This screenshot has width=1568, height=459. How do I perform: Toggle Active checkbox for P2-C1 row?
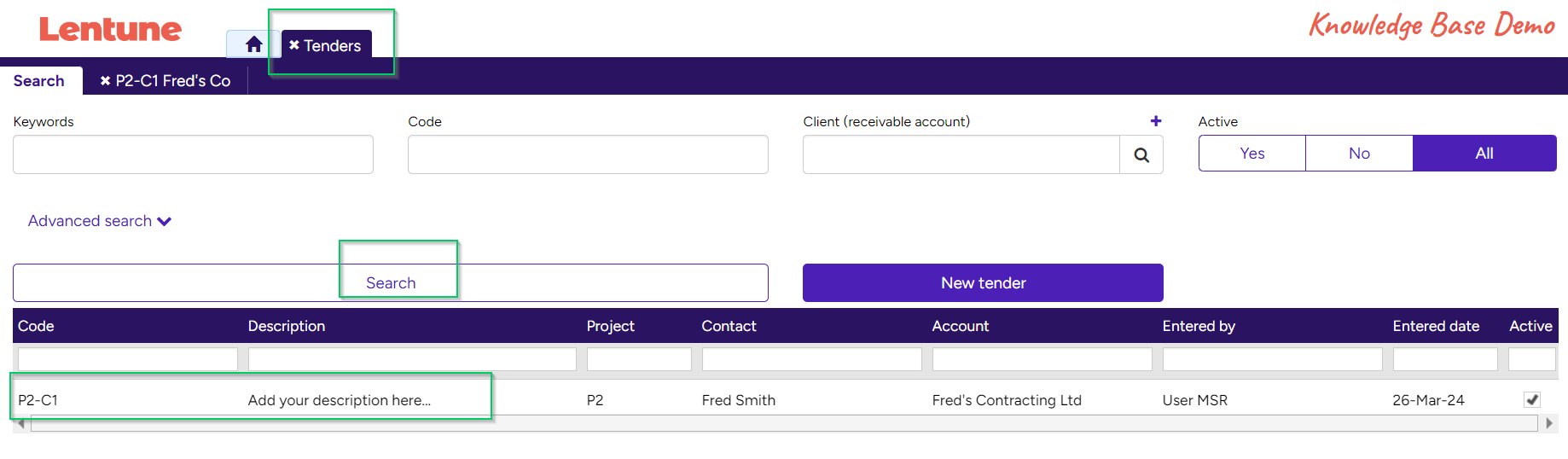1532,399
